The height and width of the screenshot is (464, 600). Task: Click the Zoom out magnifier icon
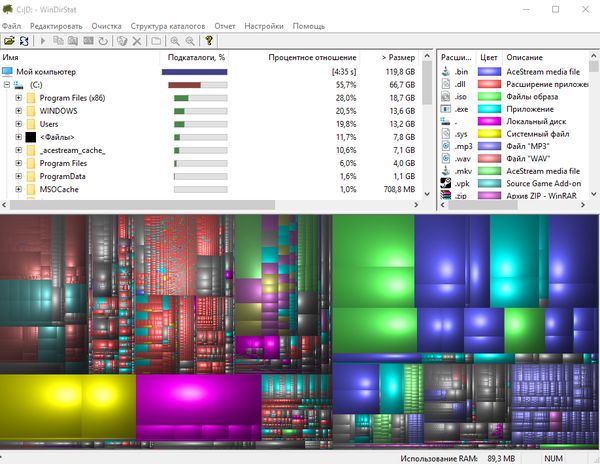point(190,41)
